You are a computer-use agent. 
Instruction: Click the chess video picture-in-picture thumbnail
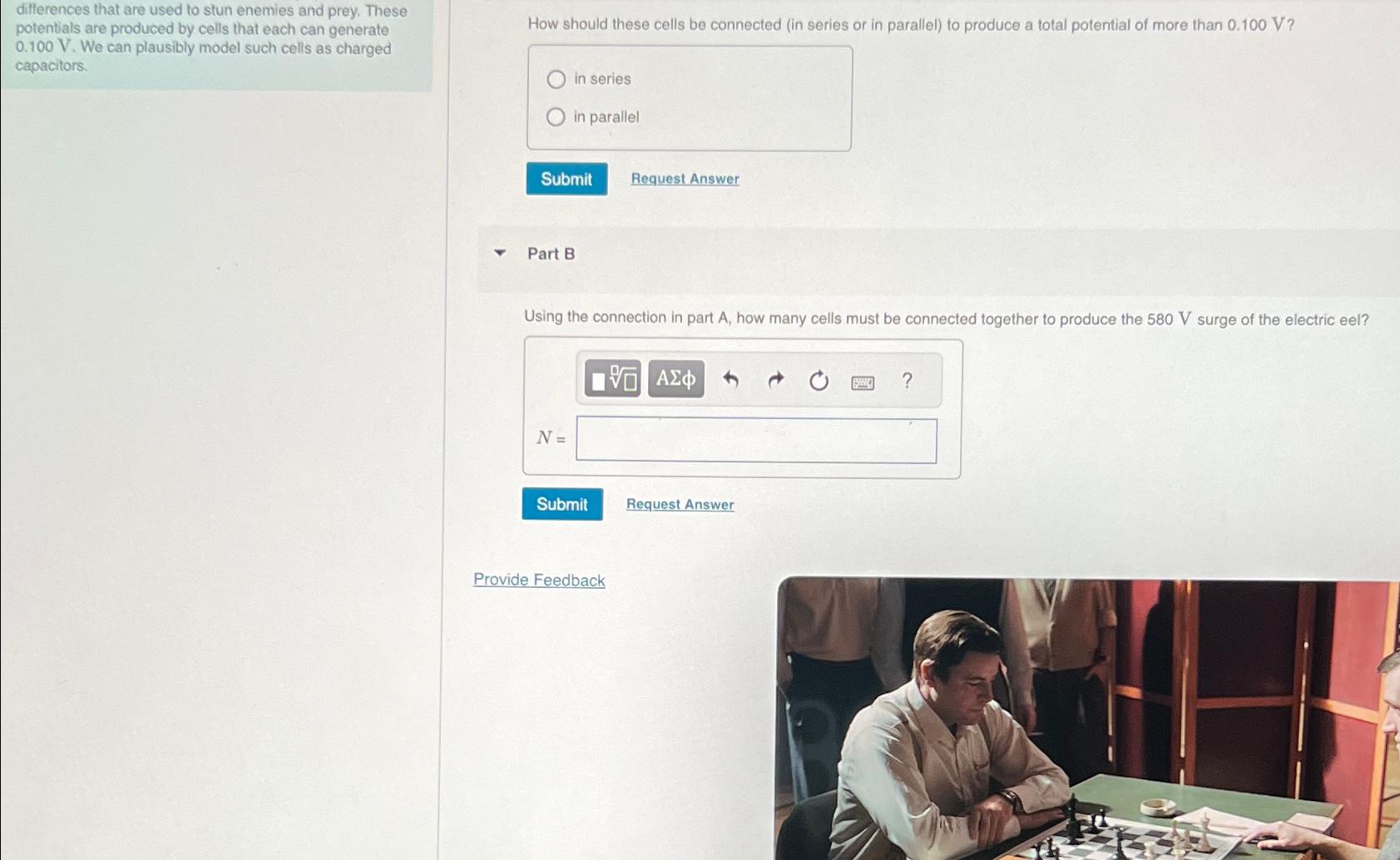(x=1088, y=719)
